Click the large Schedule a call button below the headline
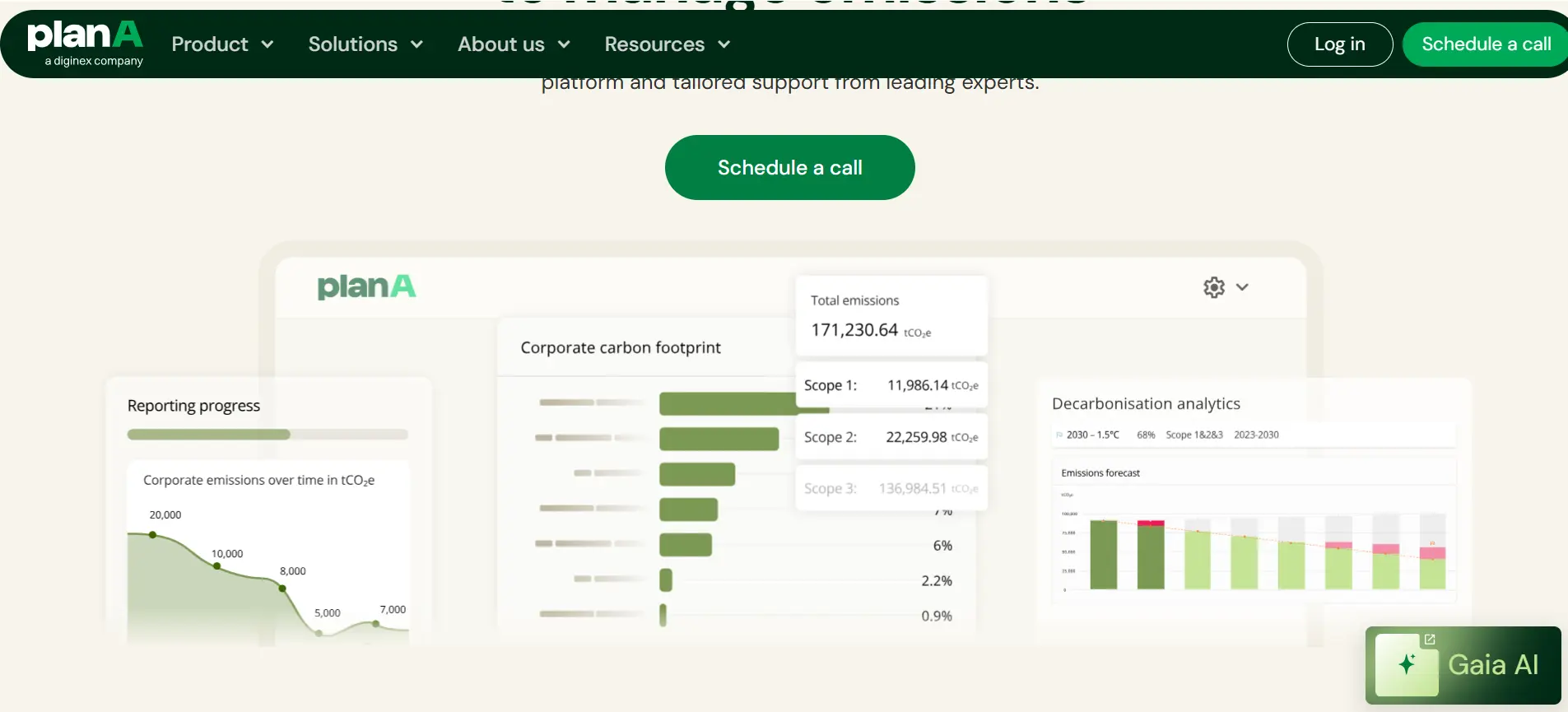This screenshot has height=712, width=1568. [x=790, y=168]
